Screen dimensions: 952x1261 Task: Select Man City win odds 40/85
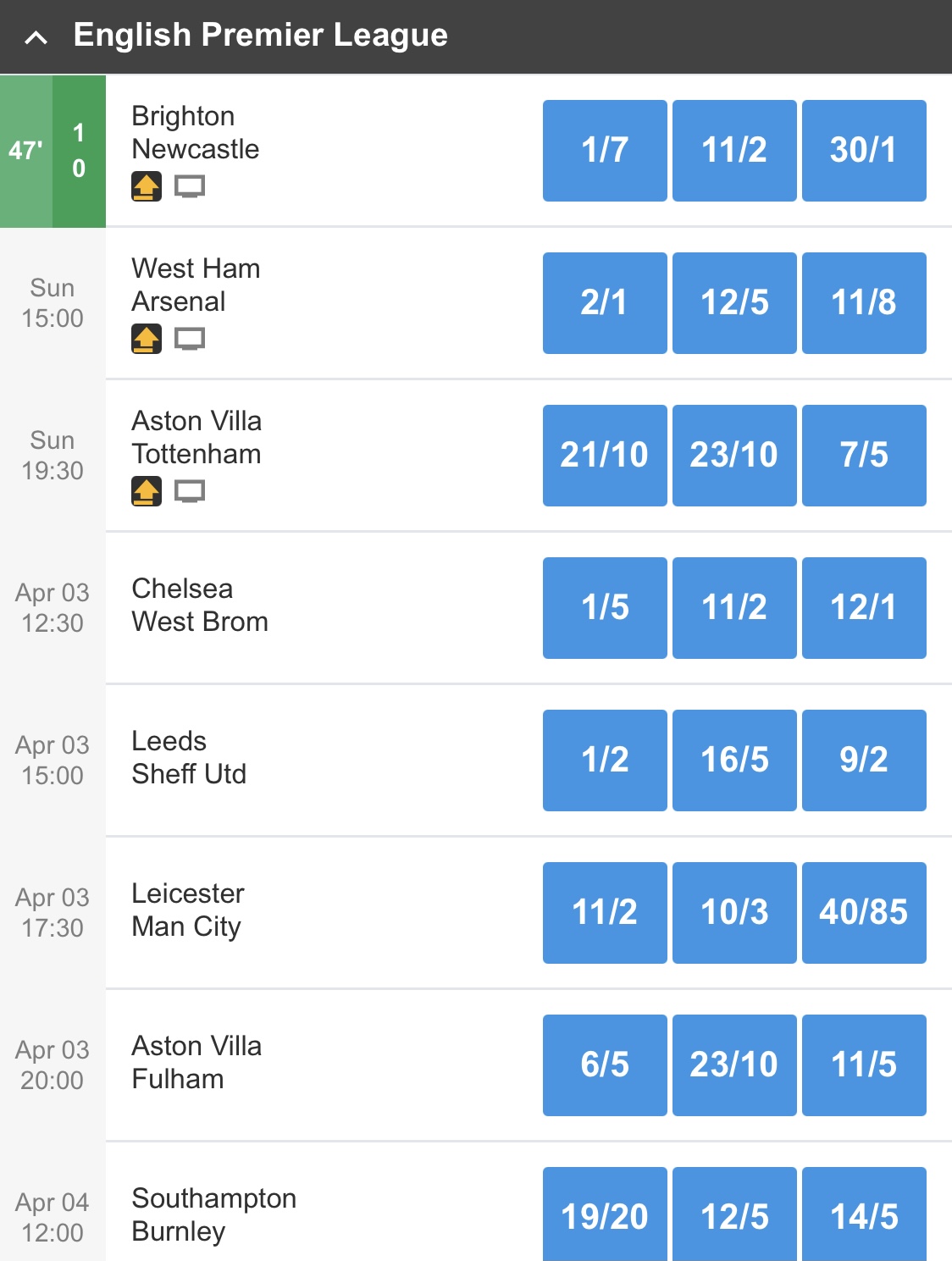tap(864, 913)
